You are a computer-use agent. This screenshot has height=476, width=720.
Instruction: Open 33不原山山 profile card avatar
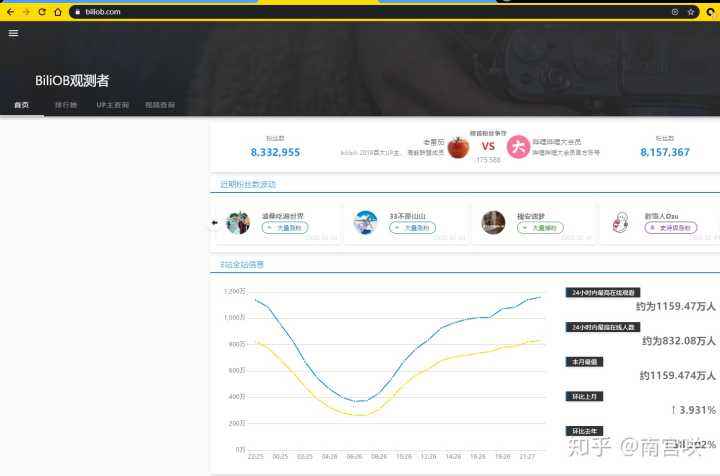pyautogui.click(x=366, y=222)
